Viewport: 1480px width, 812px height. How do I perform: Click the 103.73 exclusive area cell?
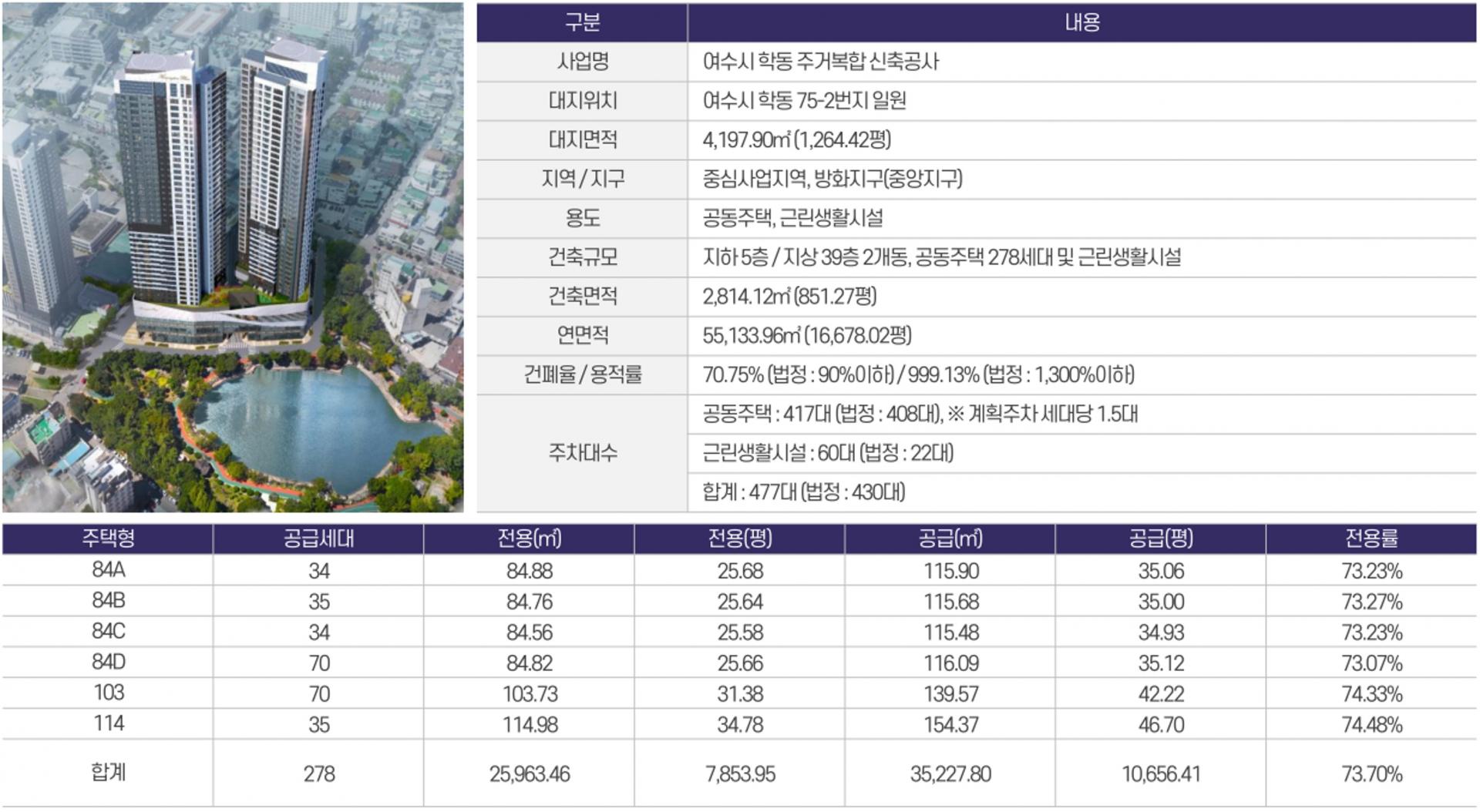click(x=530, y=694)
